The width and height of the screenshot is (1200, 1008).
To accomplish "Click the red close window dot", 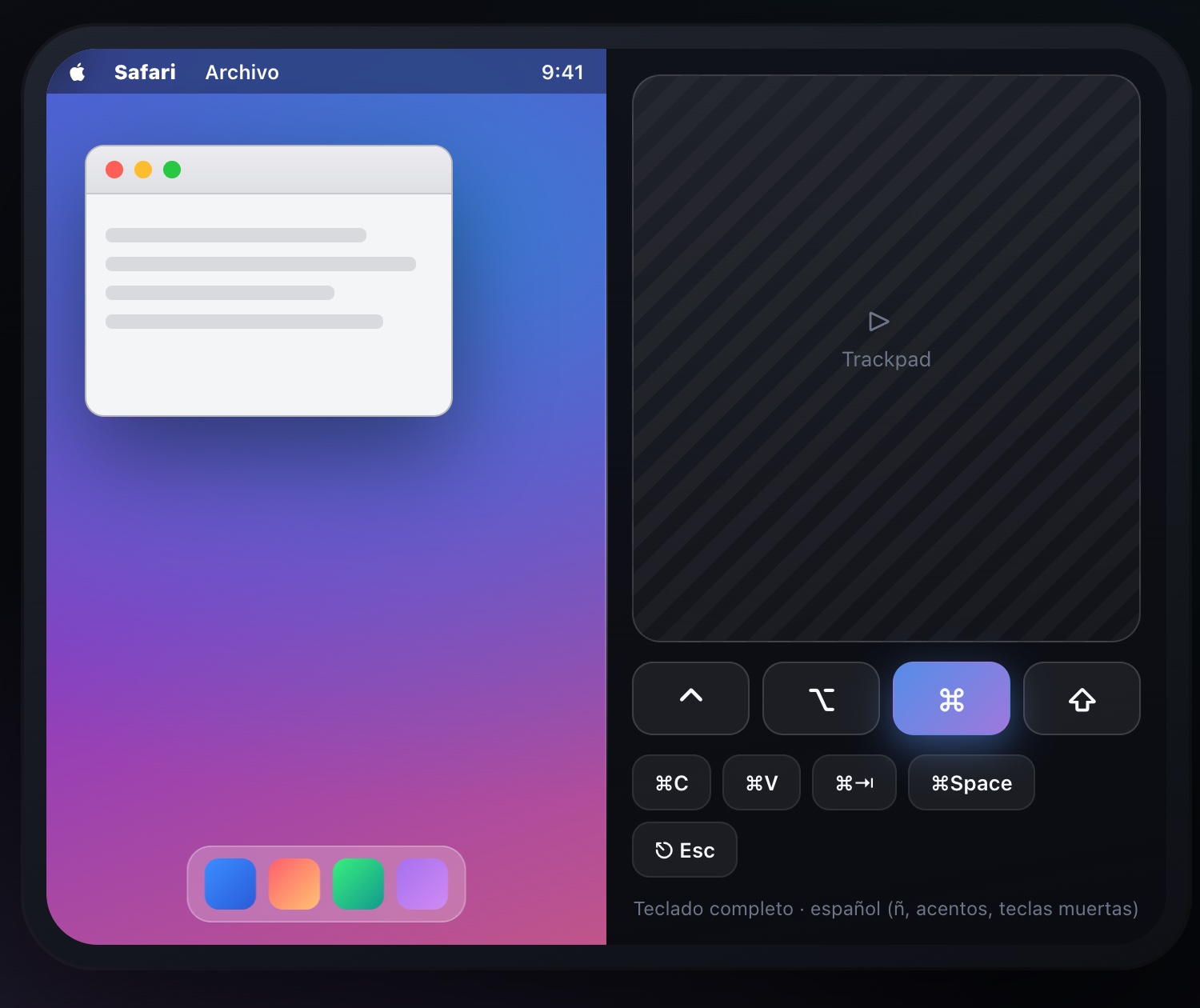I will 114,170.
